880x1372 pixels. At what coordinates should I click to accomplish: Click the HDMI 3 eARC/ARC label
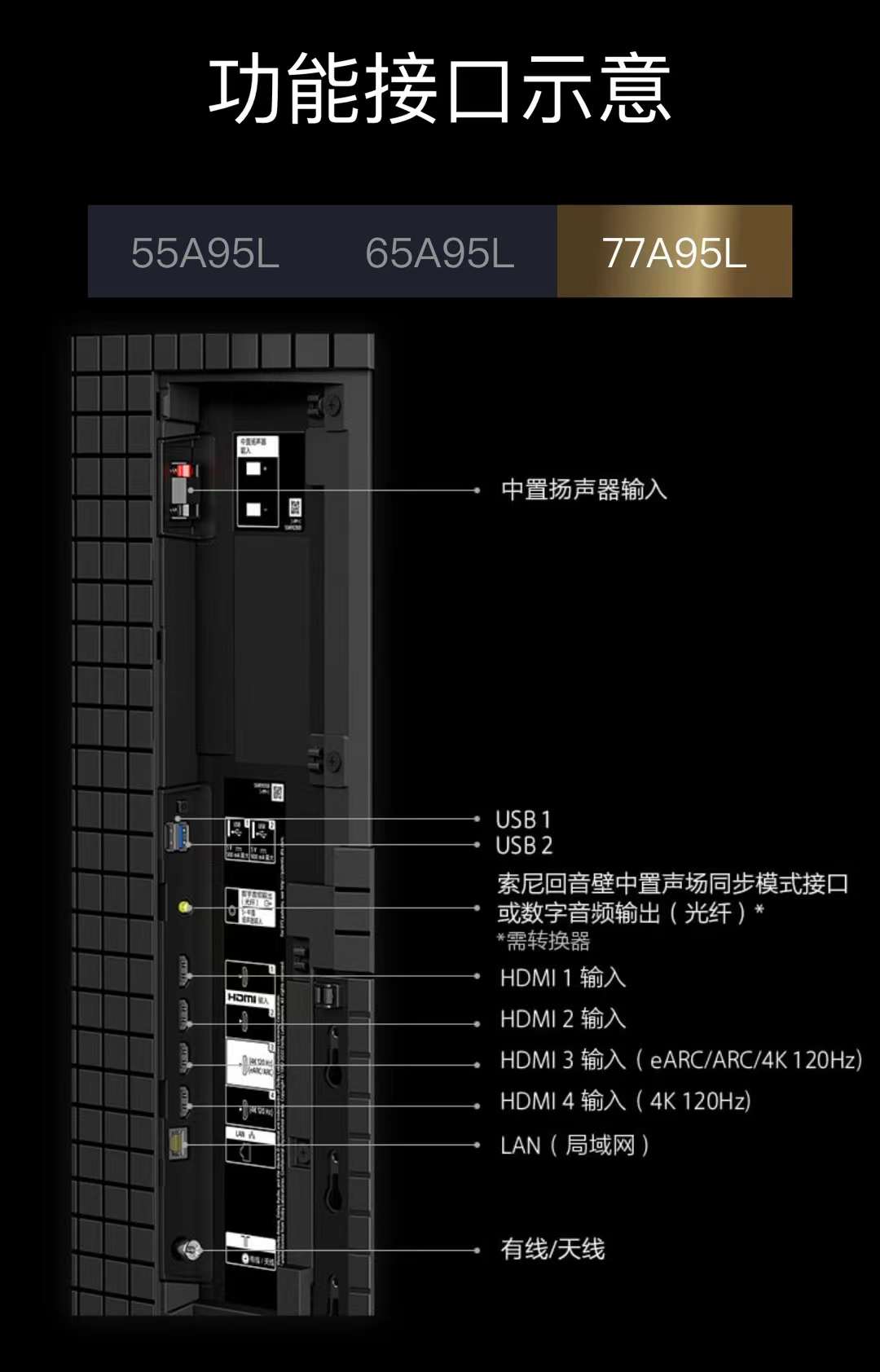(x=681, y=1060)
